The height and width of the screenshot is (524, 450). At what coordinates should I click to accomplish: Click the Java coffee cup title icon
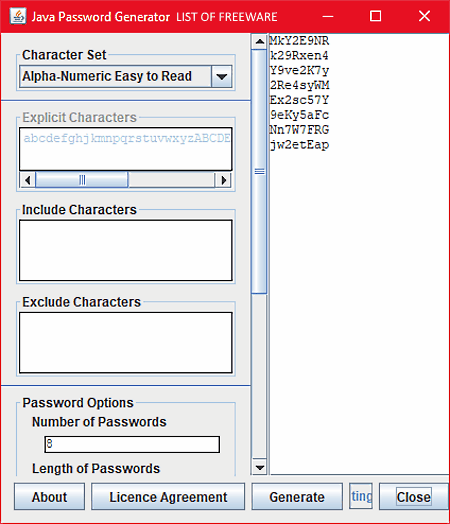pos(18,16)
